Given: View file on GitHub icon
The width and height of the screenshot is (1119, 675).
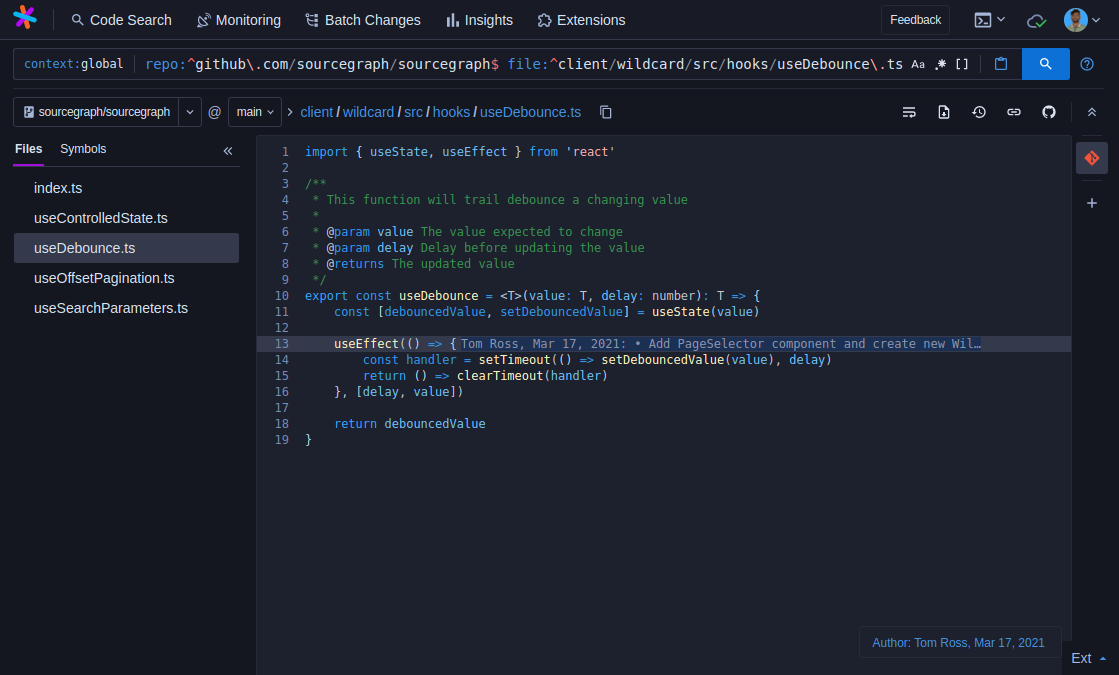Looking at the screenshot, I should click(x=1048, y=112).
